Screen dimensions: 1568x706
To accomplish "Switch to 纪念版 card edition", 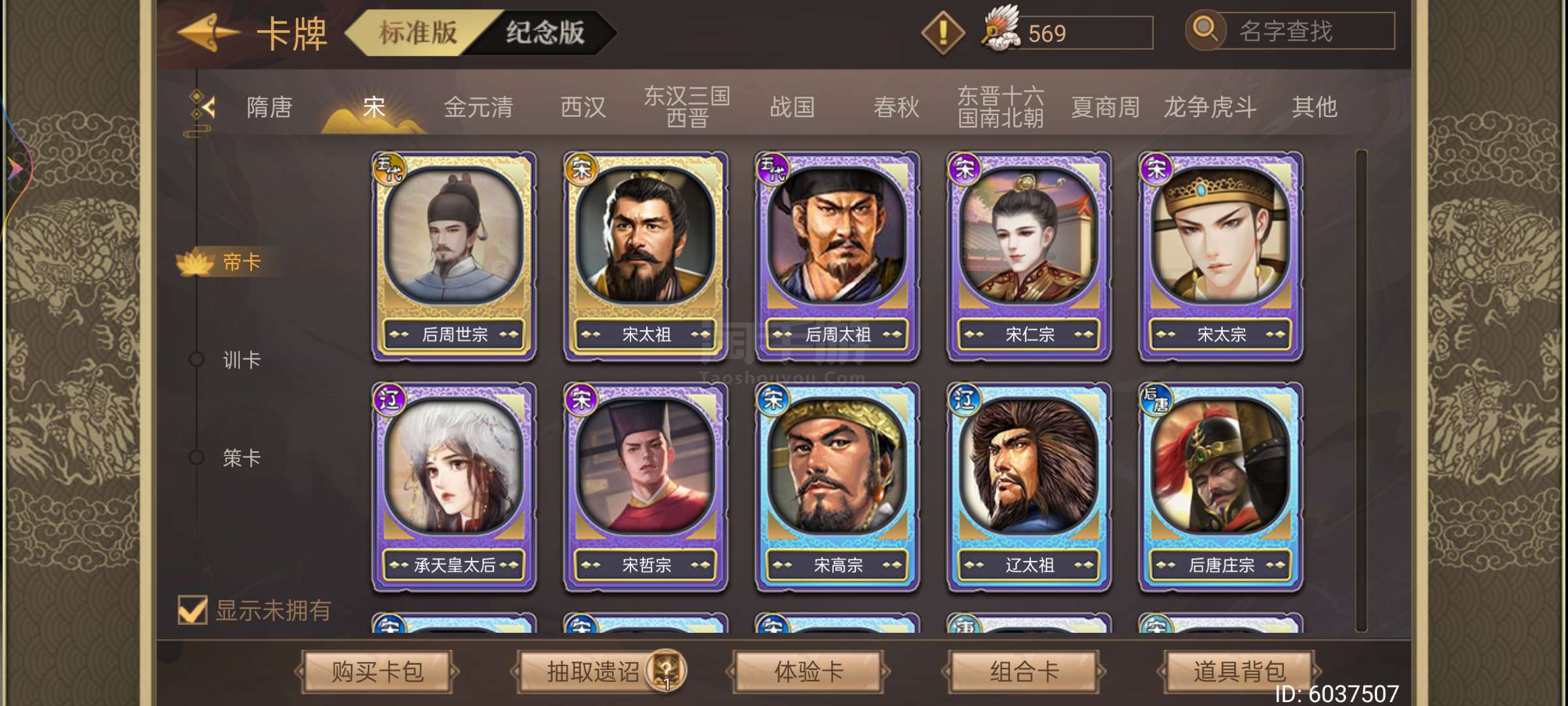I will click(x=546, y=33).
